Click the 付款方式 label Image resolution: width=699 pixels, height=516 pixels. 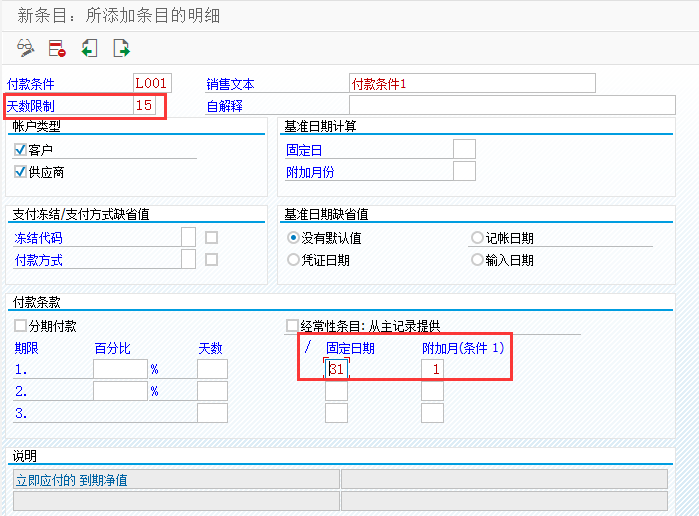coord(38,260)
